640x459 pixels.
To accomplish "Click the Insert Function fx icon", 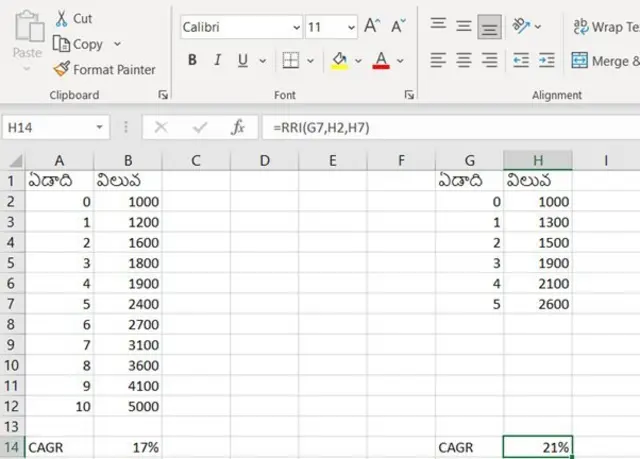I will click(238, 127).
